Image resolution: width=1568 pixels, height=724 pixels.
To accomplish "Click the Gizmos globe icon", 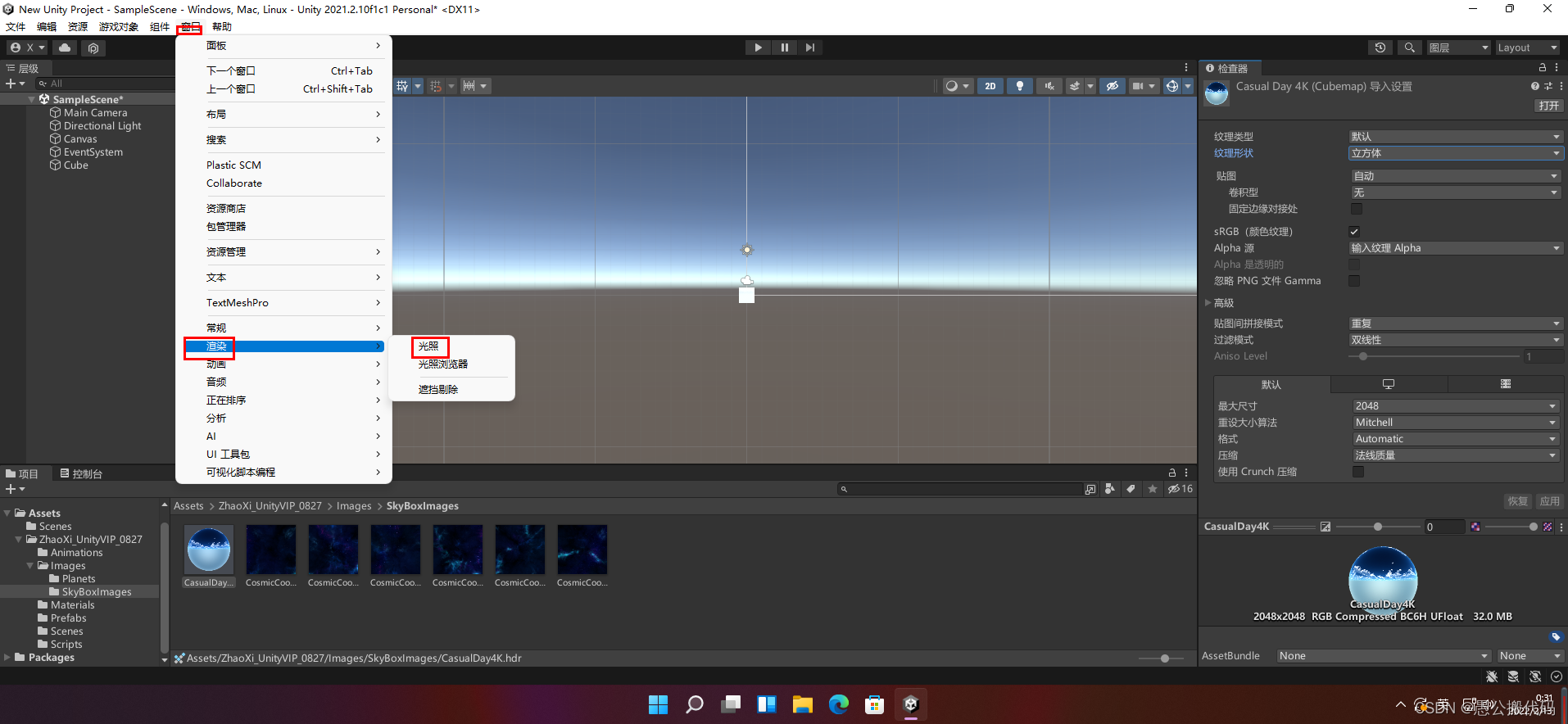I will (1172, 86).
